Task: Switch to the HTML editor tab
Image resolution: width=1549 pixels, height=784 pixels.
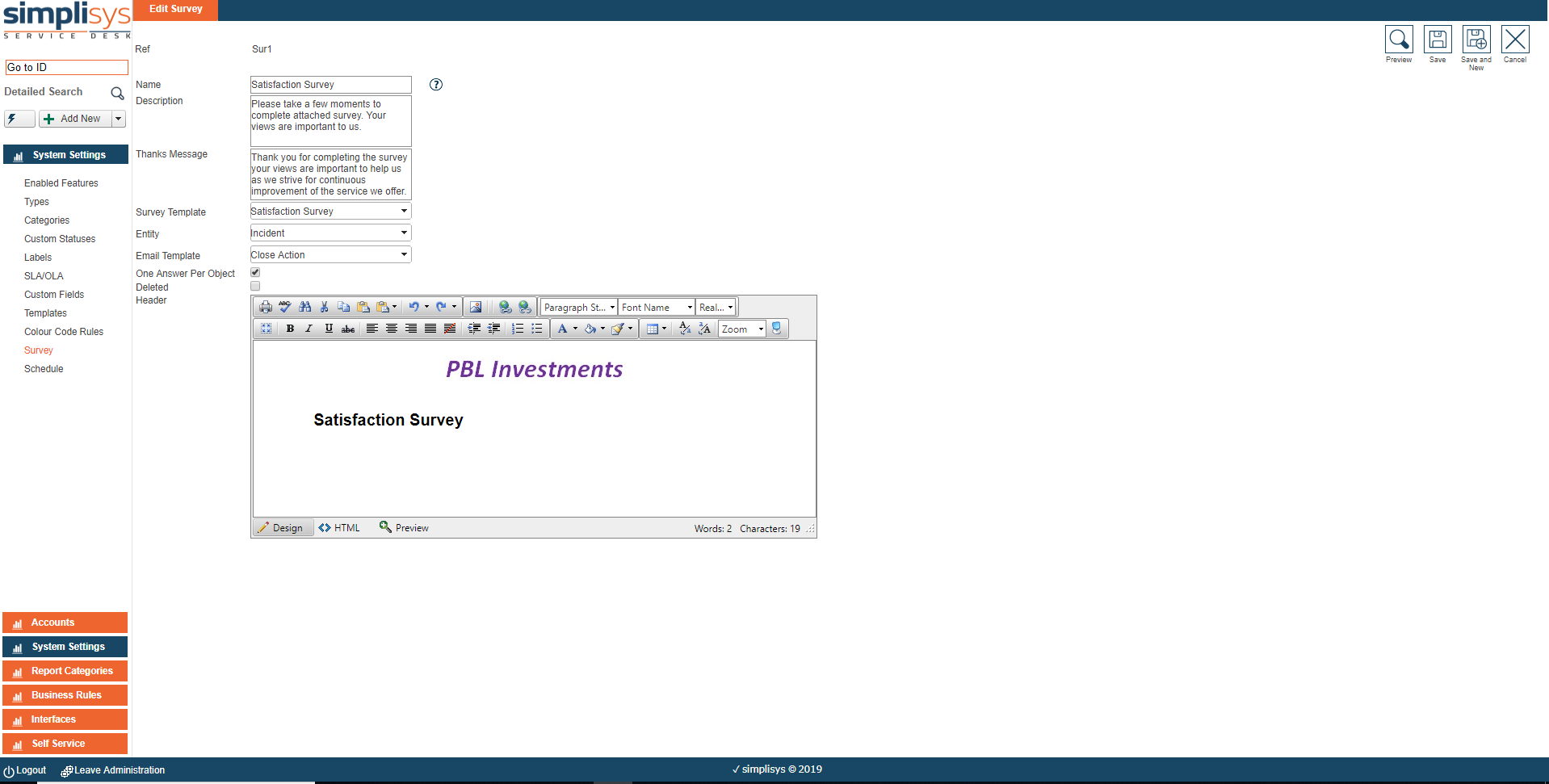Action: (x=340, y=528)
